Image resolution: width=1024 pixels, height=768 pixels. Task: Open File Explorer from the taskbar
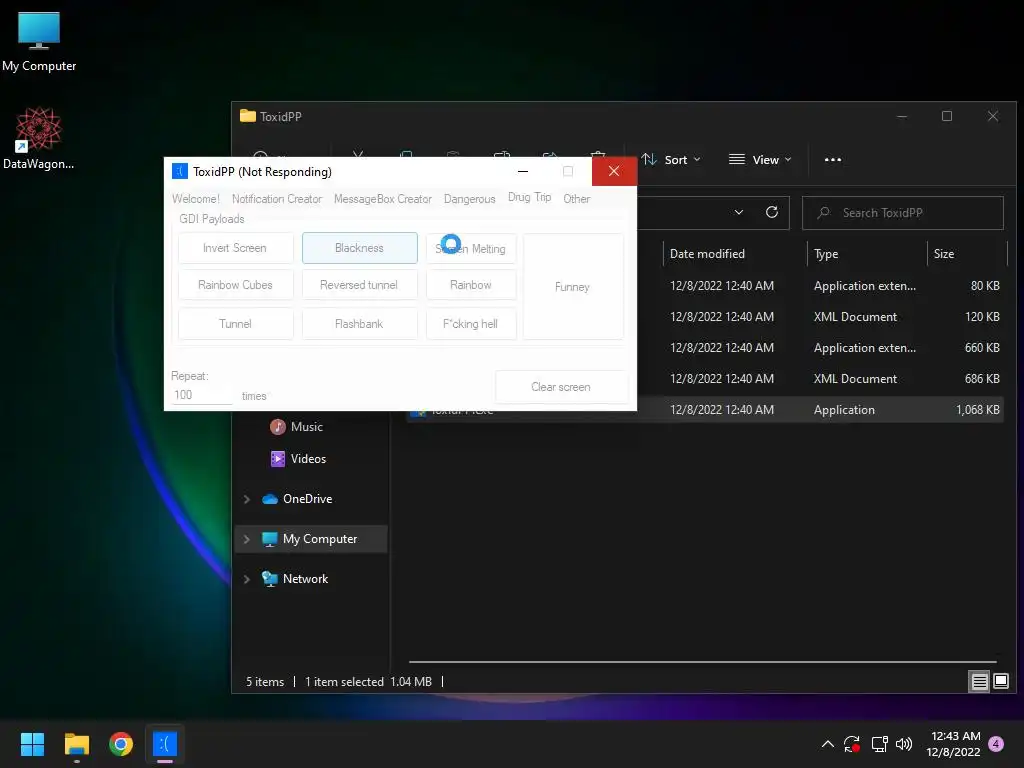pos(76,744)
